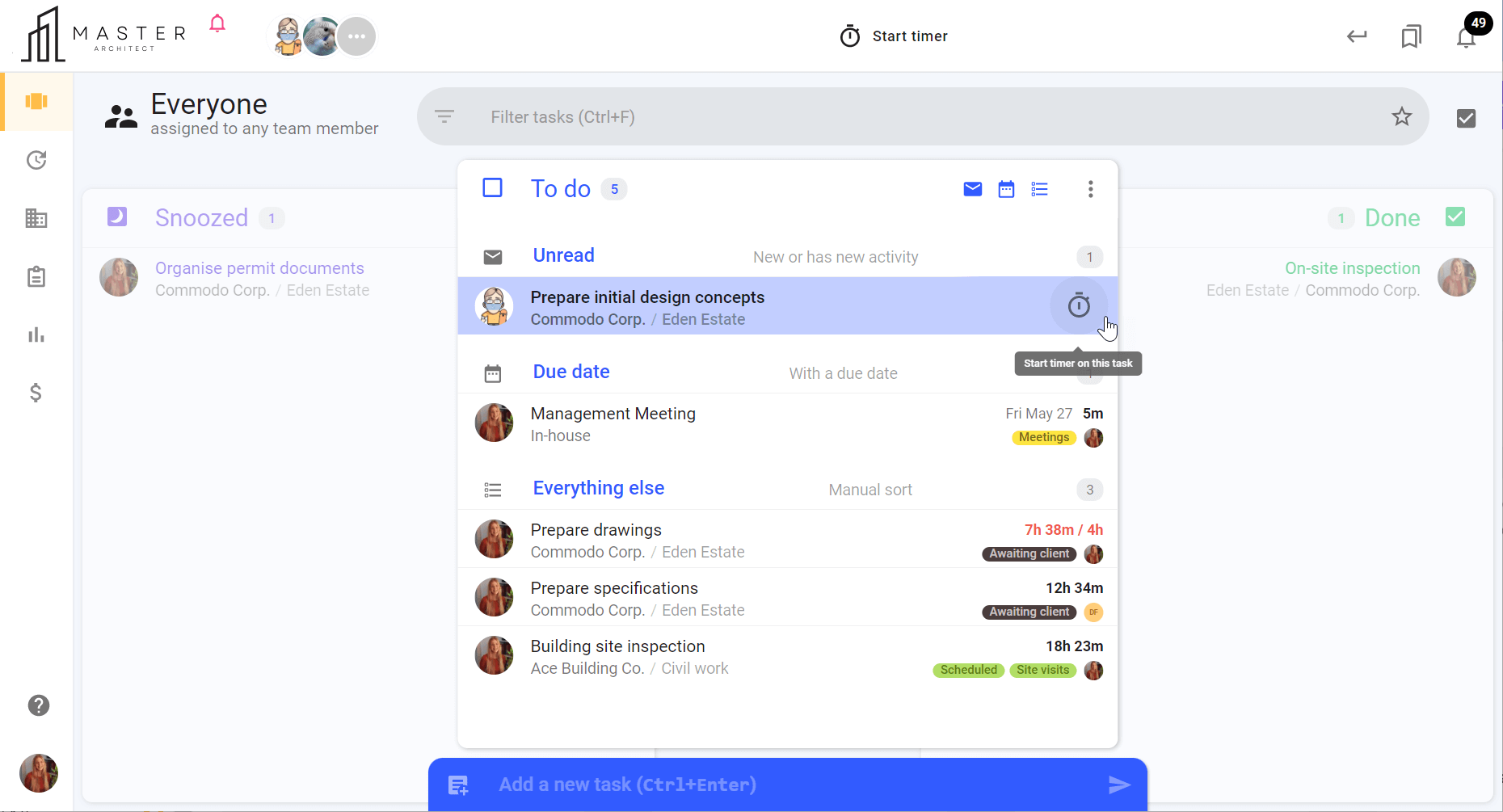Open the Prepare drawings task

click(788, 540)
